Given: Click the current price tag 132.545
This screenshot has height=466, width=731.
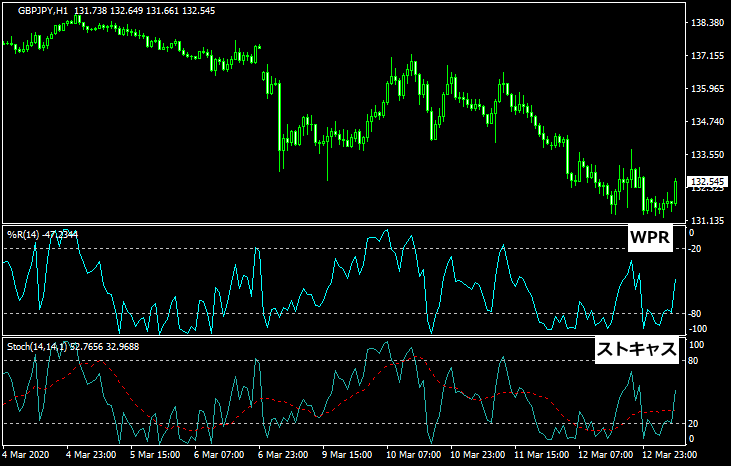Looking at the screenshot, I should pos(706,182).
